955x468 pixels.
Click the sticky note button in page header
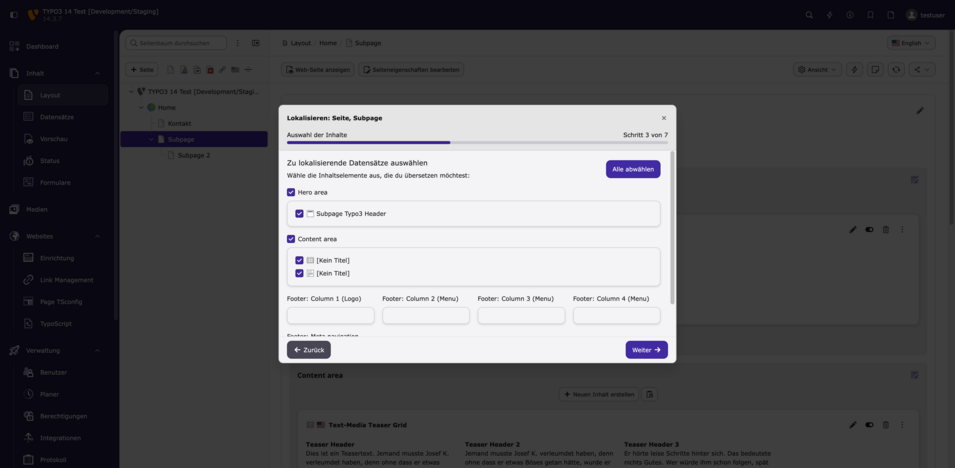coord(875,69)
